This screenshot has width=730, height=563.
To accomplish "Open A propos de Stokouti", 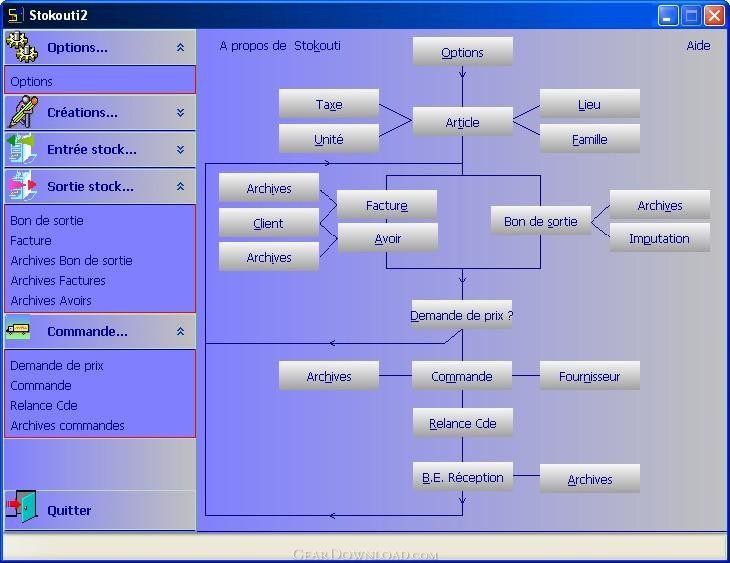I will click(280, 46).
